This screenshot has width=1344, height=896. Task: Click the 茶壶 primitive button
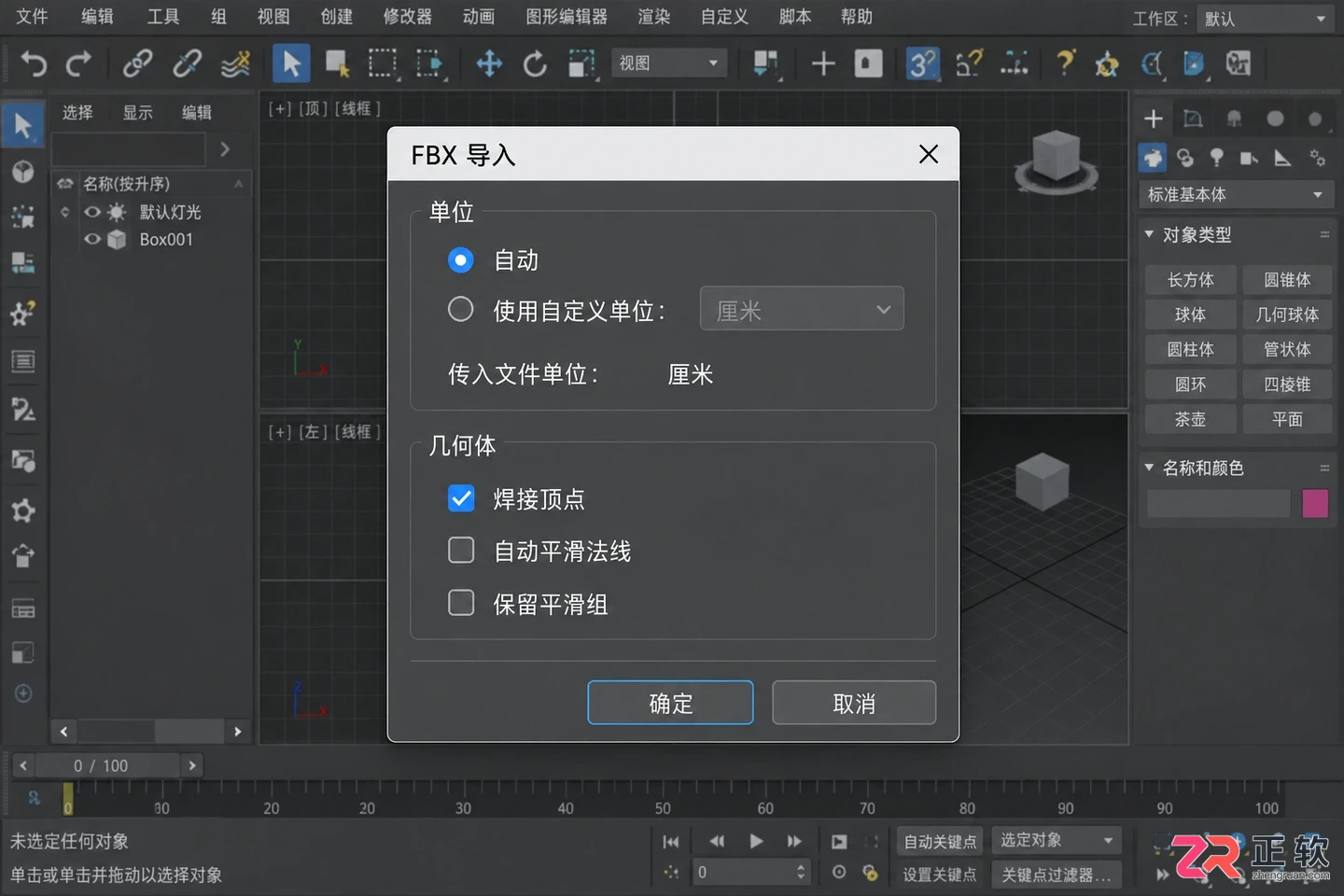point(1191,420)
